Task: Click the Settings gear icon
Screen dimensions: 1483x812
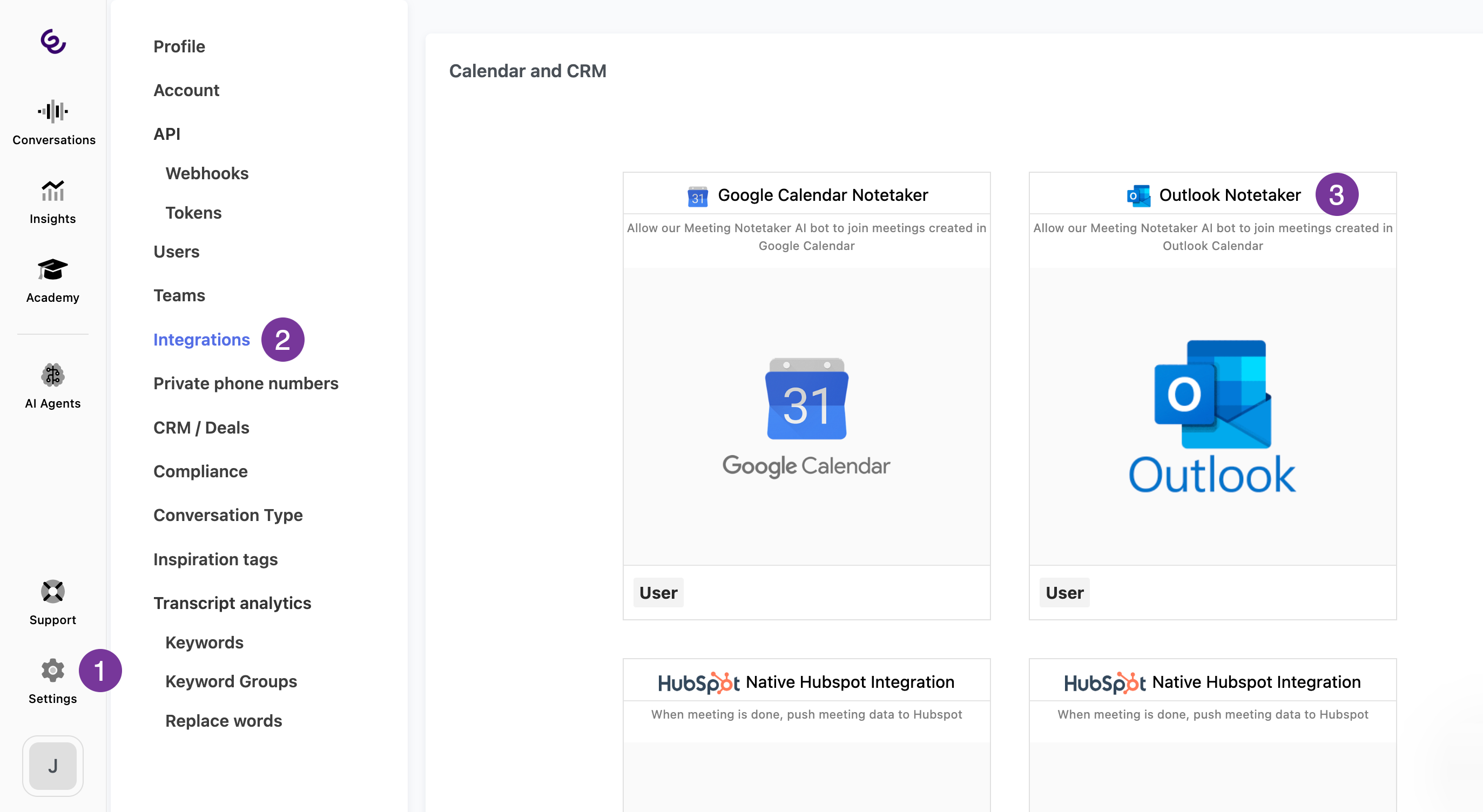Action: (53, 671)
